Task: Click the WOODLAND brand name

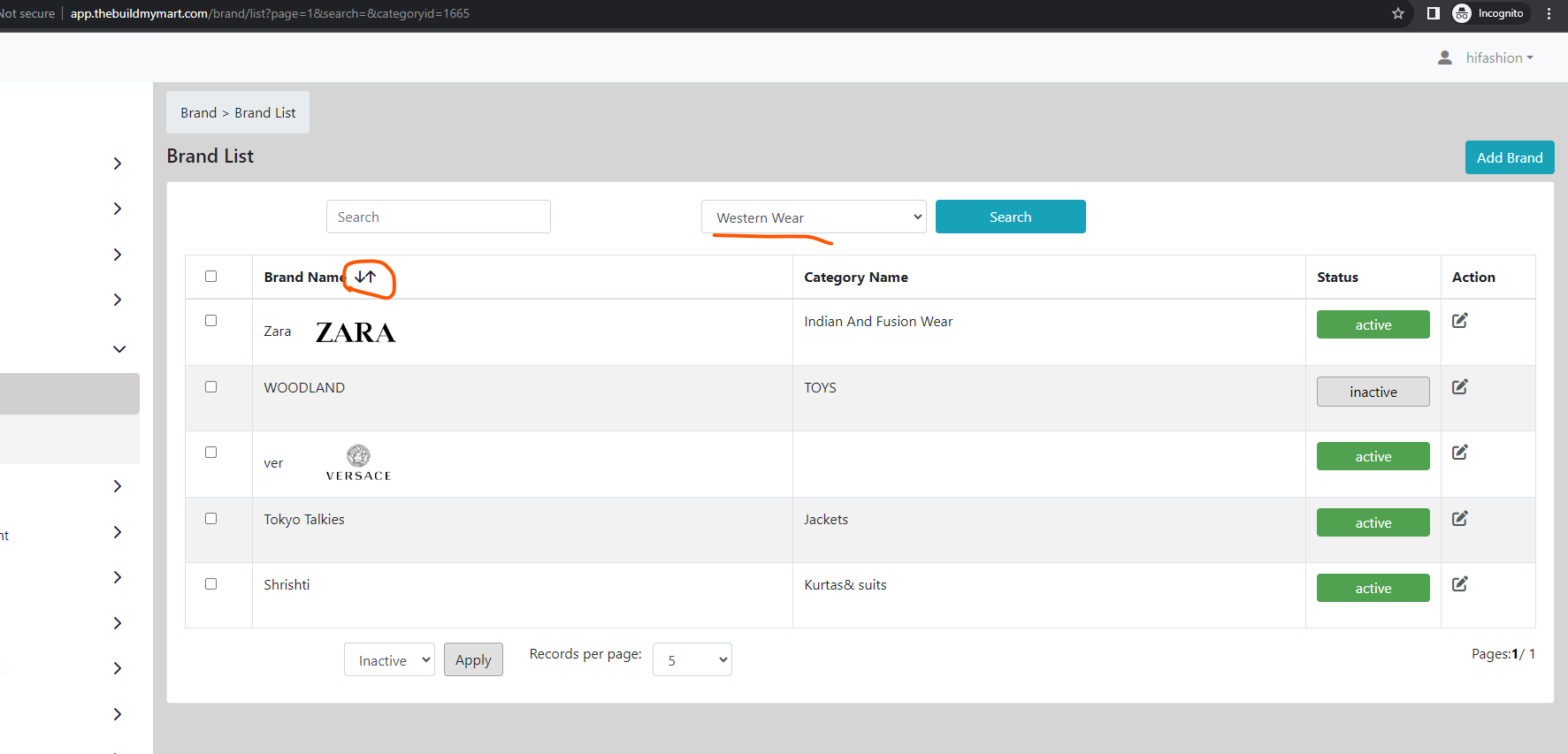Action: coord(304,387)
